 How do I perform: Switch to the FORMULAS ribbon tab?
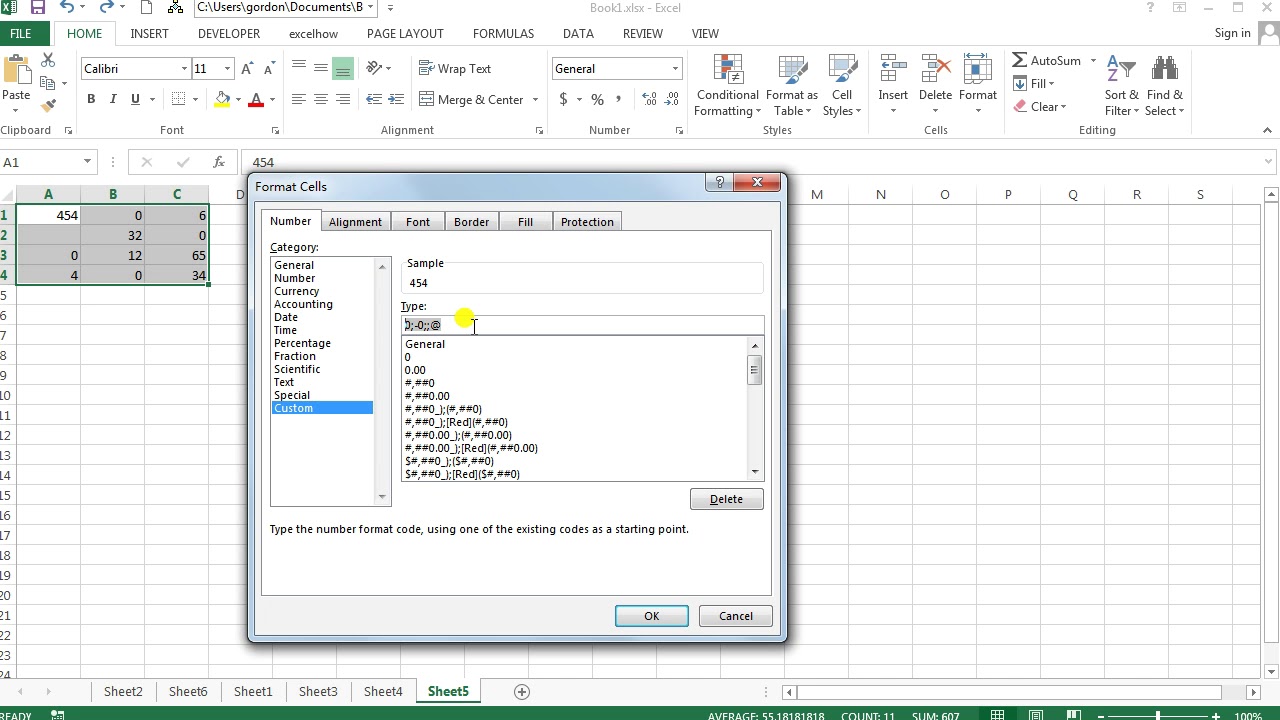tap(503, 33)
